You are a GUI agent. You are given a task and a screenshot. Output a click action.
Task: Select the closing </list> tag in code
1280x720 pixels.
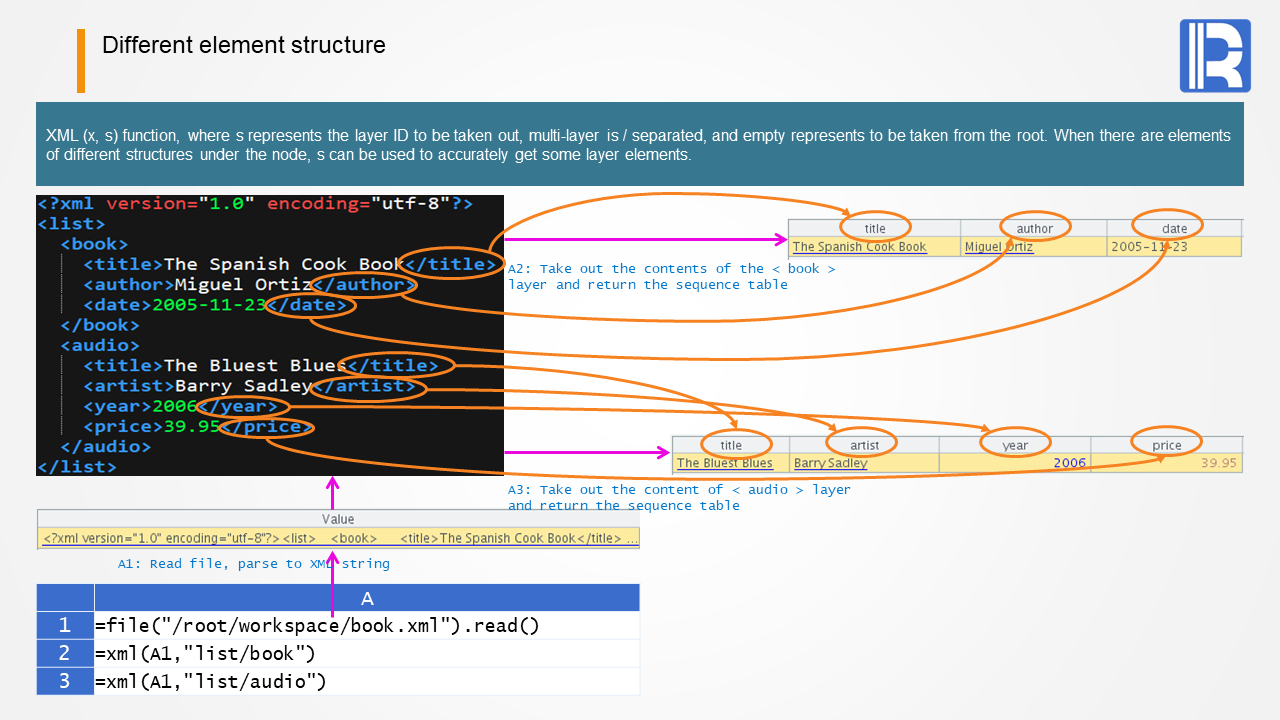coord(77,467)
